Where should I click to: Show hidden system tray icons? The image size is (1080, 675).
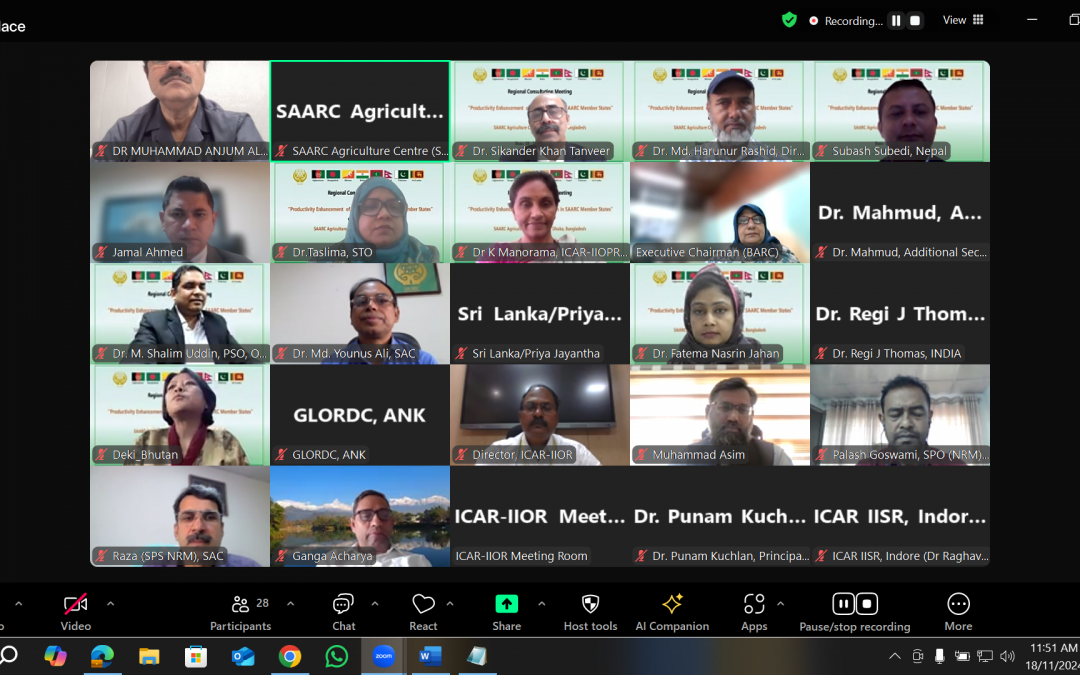[894, 656]
